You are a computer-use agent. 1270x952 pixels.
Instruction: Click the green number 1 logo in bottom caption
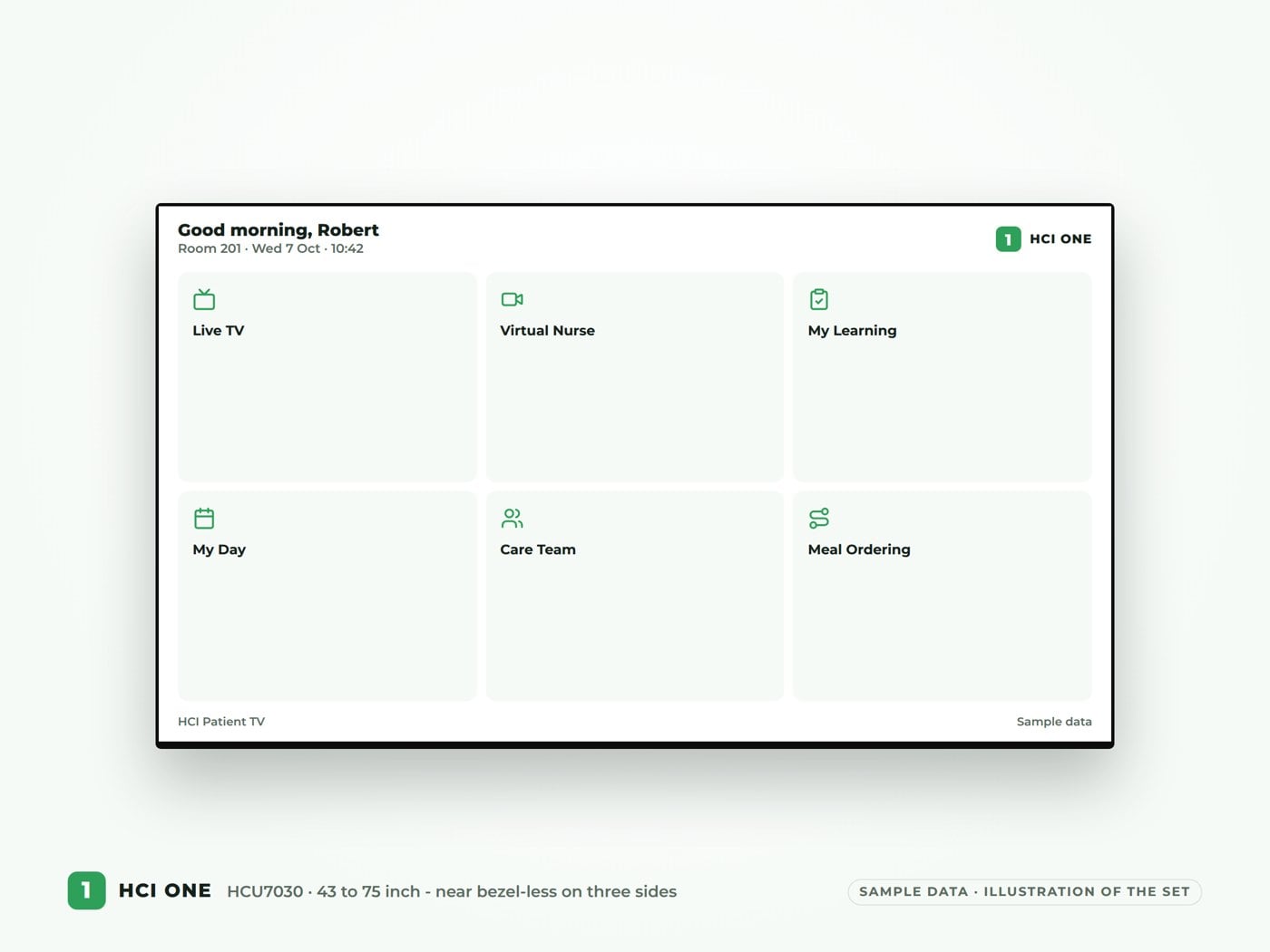tap(86, 890)
